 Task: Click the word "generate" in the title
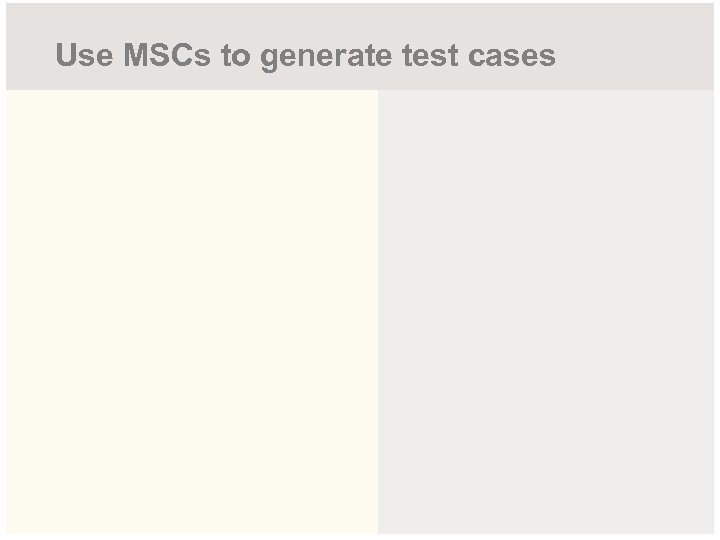click(x=327, y=57)
